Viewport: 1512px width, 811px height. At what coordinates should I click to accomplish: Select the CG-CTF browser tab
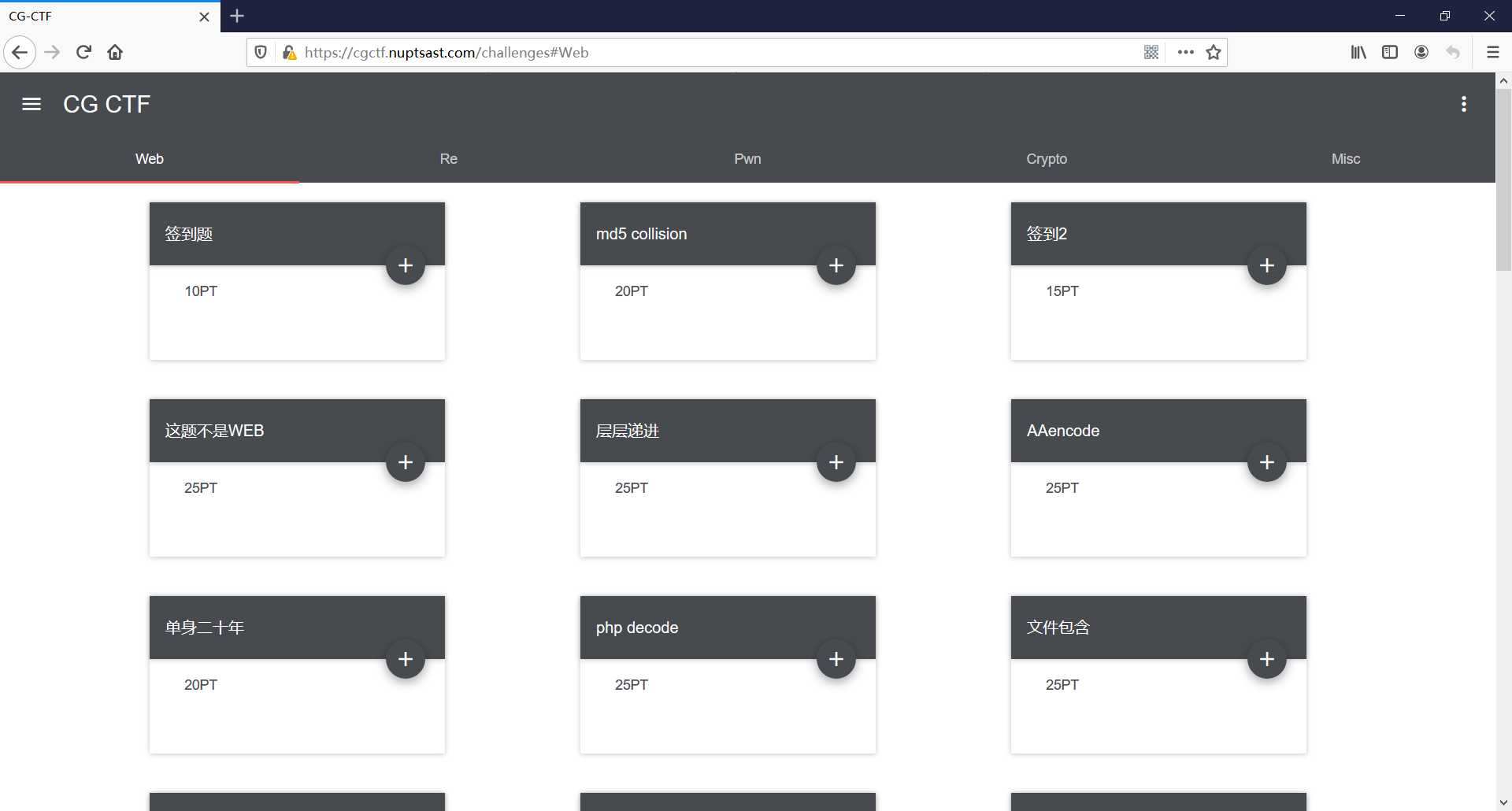coord(110,17)
